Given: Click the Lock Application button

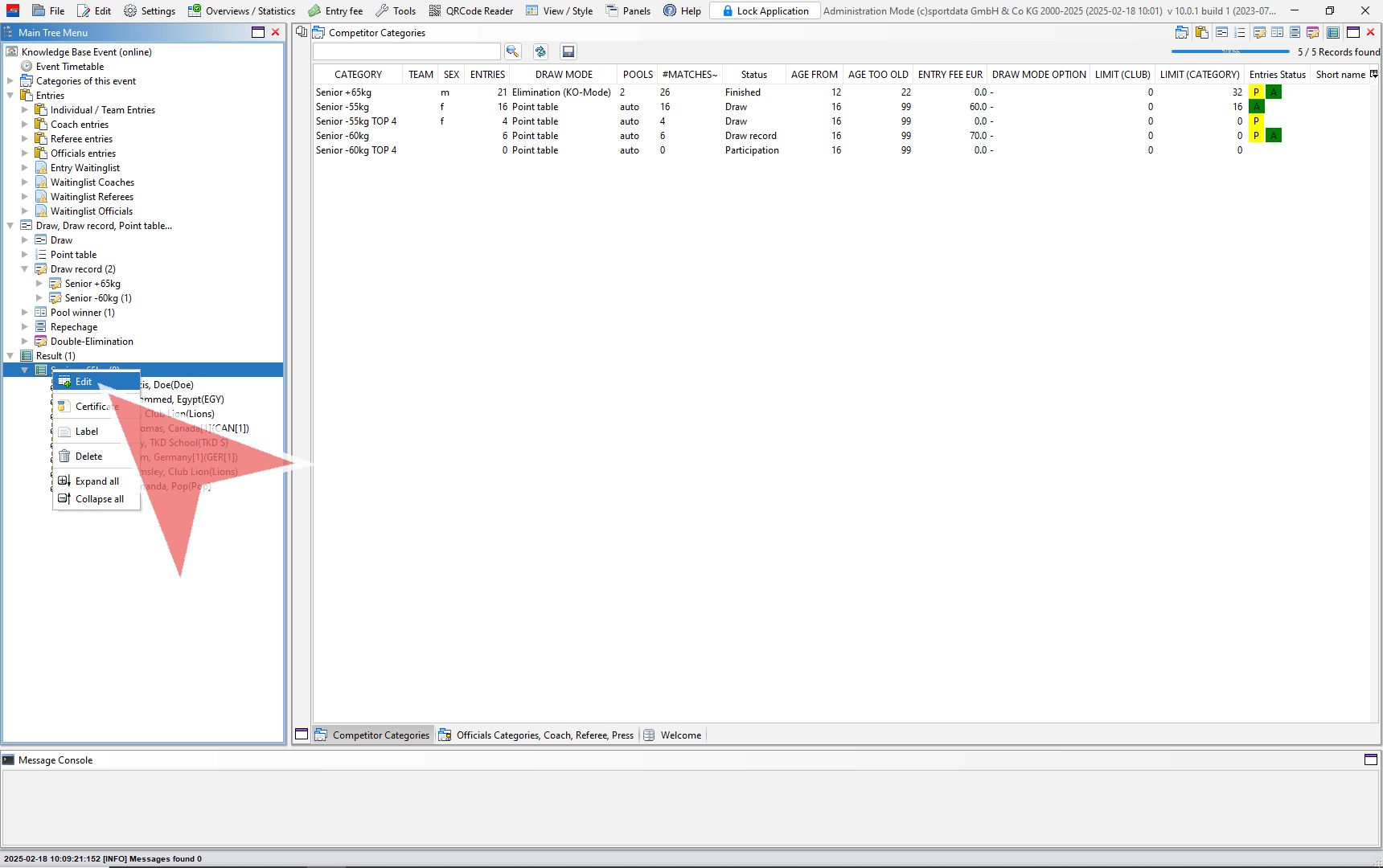Looking at the screenshot, I should (765, 10).
